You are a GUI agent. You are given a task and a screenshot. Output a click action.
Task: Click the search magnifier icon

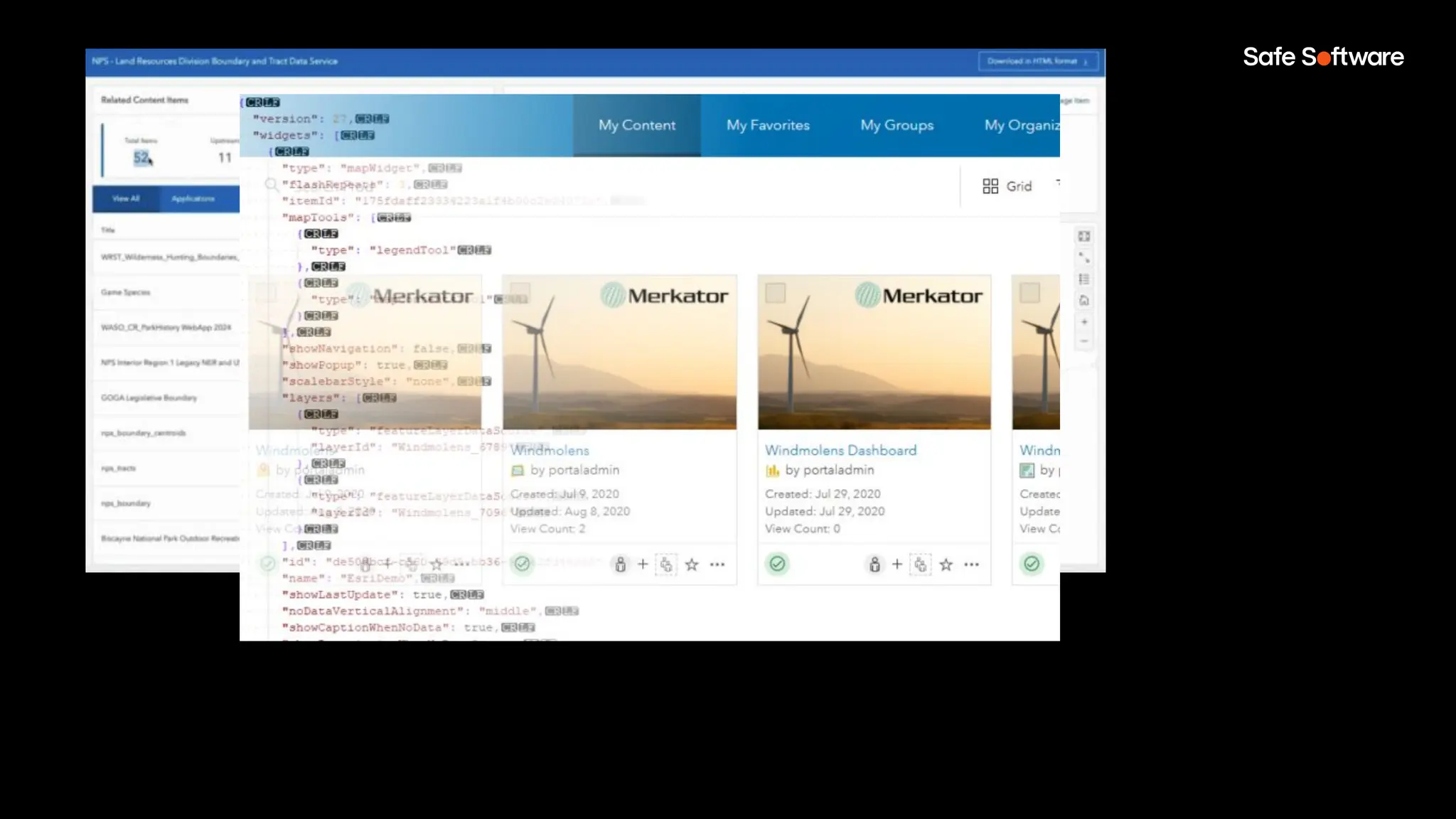271,185
